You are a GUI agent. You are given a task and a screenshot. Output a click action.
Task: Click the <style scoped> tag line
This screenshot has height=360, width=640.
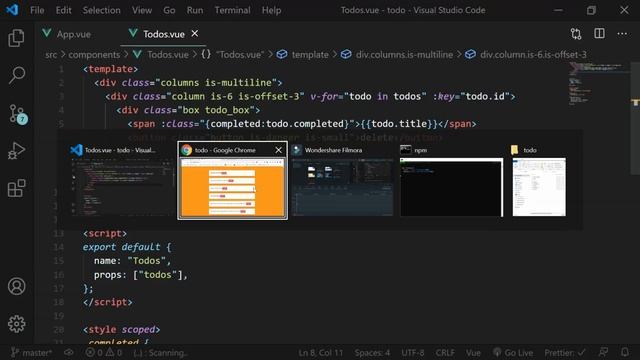pyautogui.click(x=122, y=329)
